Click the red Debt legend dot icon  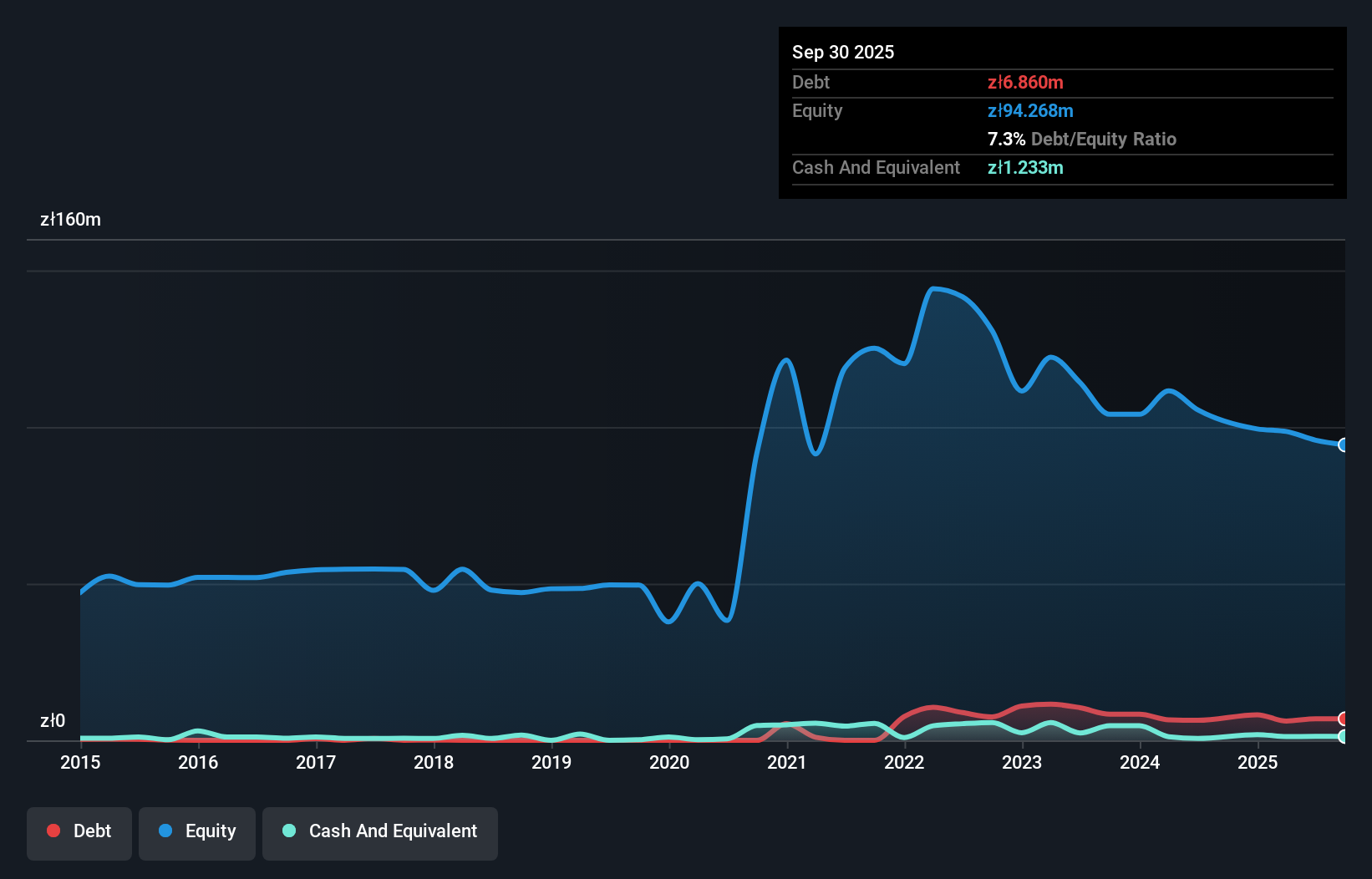point(53,831)
